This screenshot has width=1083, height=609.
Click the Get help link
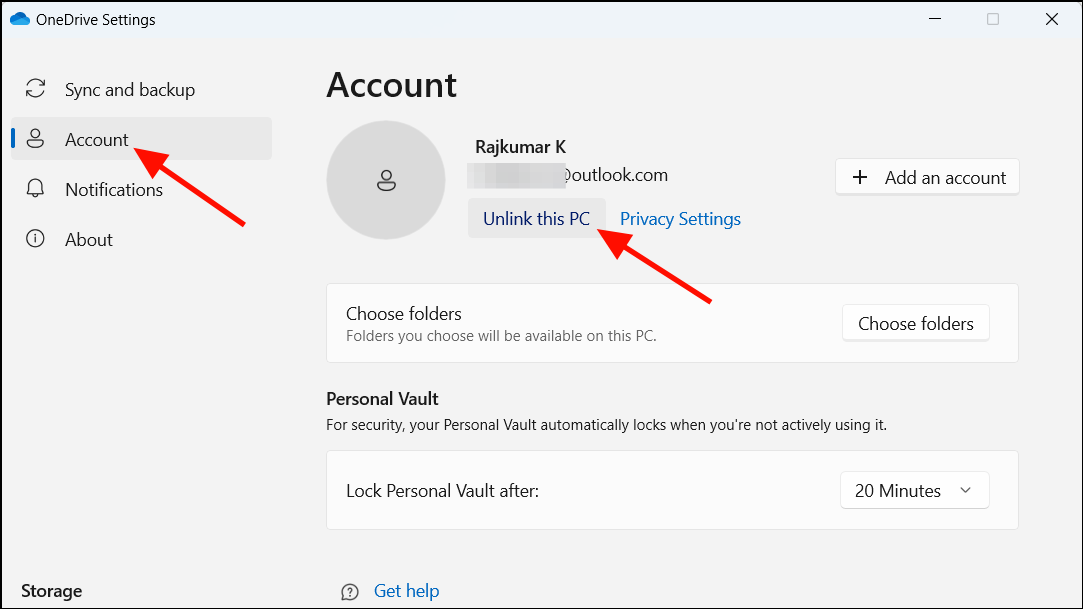coord(406,591)
